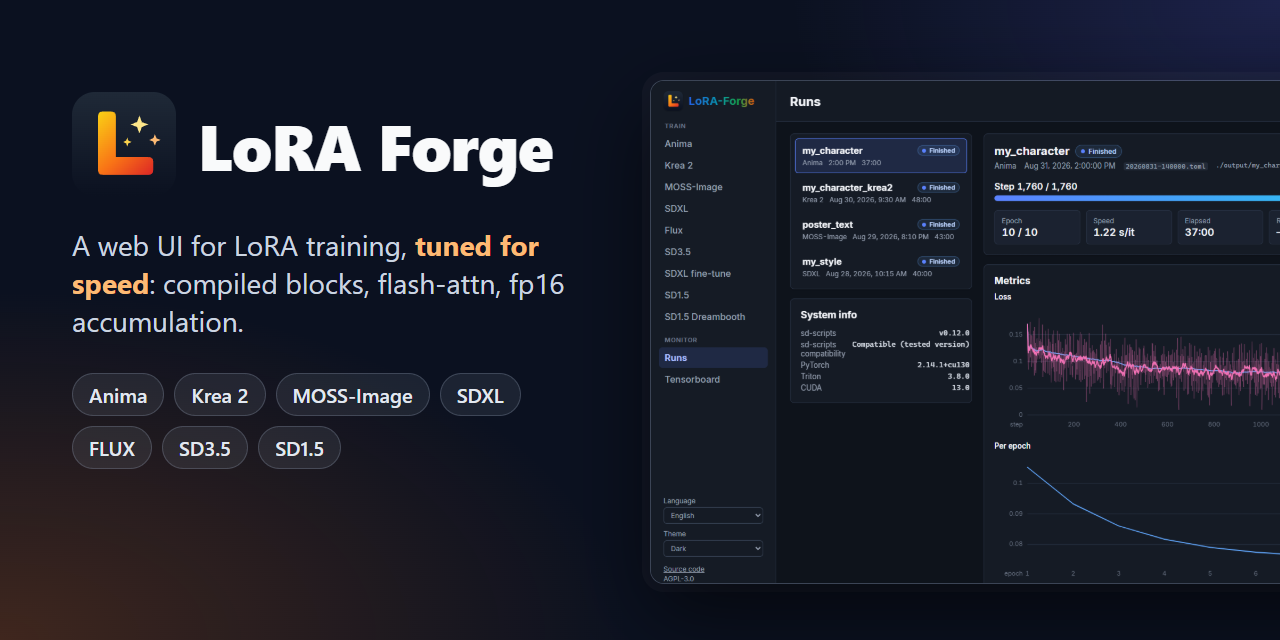Click the orange 'tuned for speed' text

click(x=306, y=265)
